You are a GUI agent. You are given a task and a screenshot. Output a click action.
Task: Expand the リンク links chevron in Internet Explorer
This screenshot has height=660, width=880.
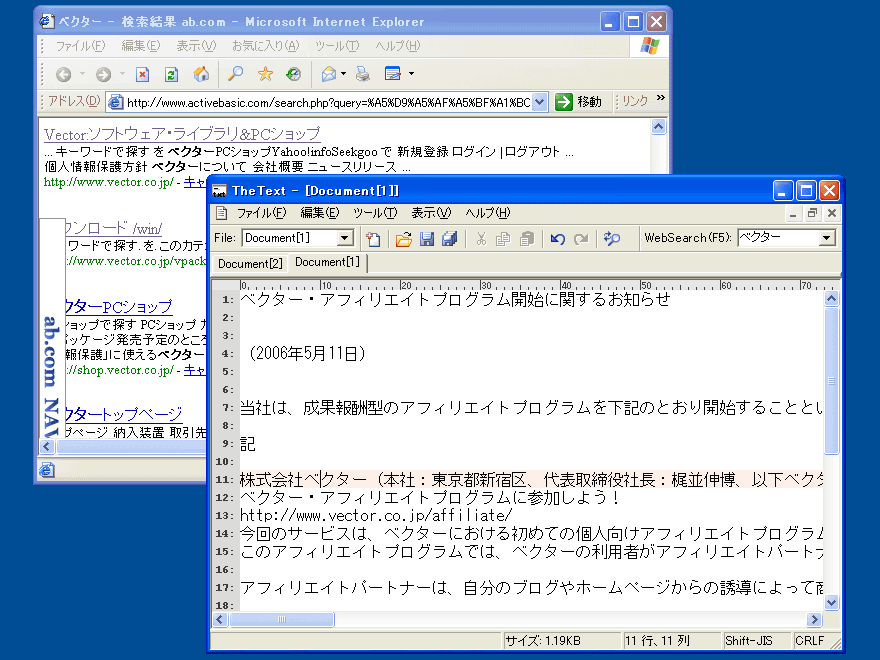[661, 98]
